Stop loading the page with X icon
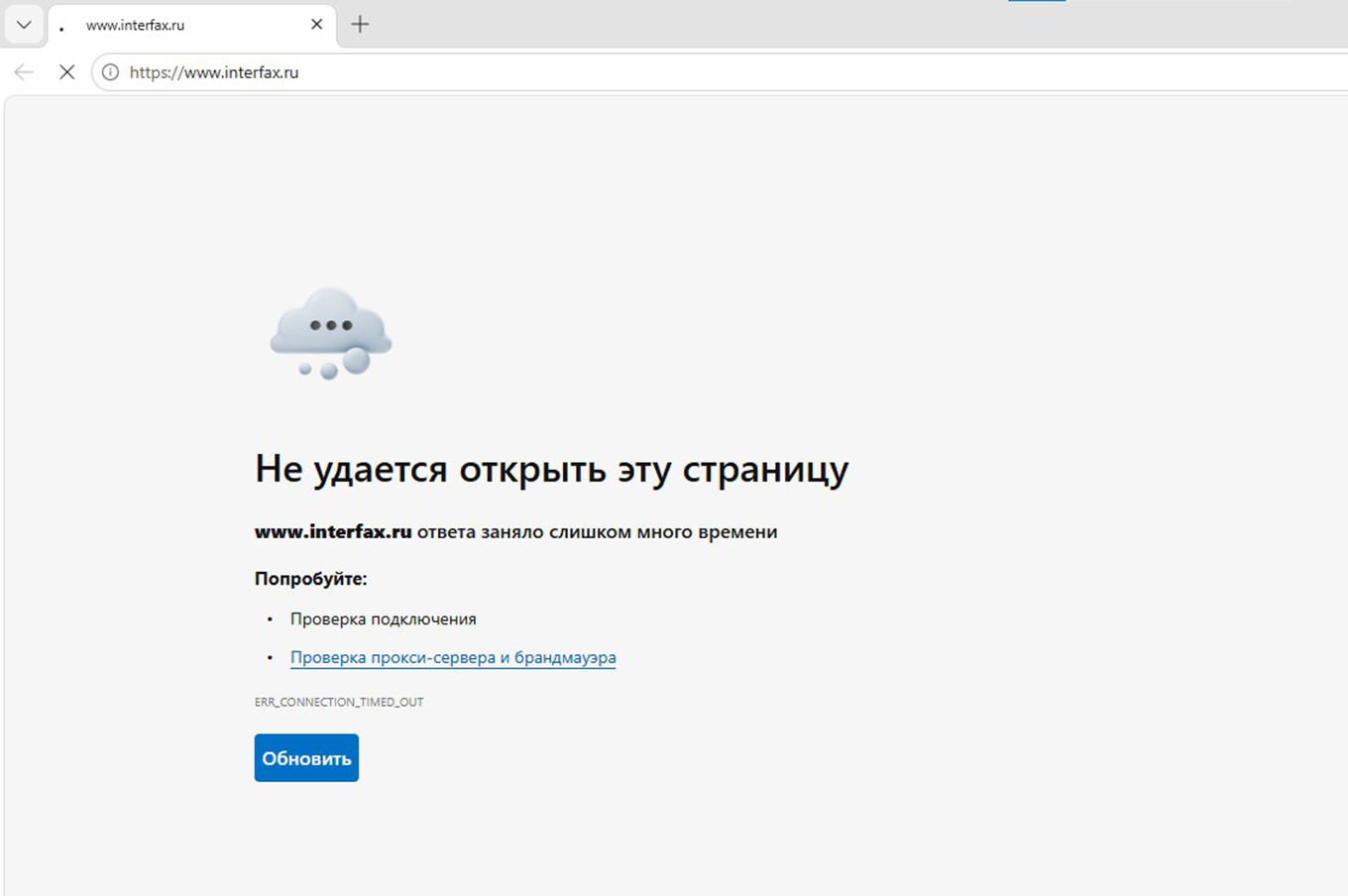This screenshot has height=896, width=1348. (x=66, y=72)
